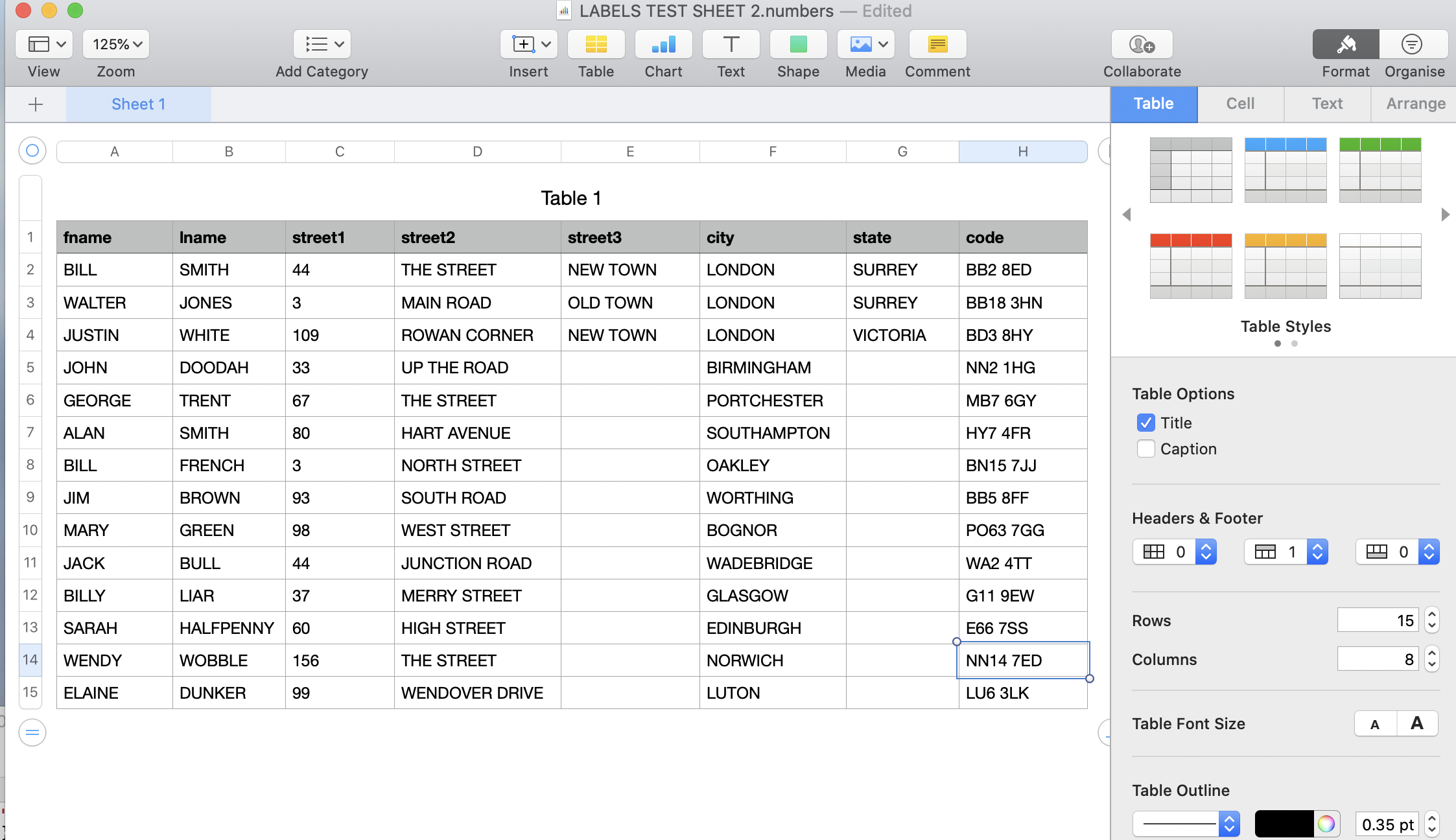1456x840 pixels.
Task: Decrease table font size with small A
Action: click(1375, 724)
